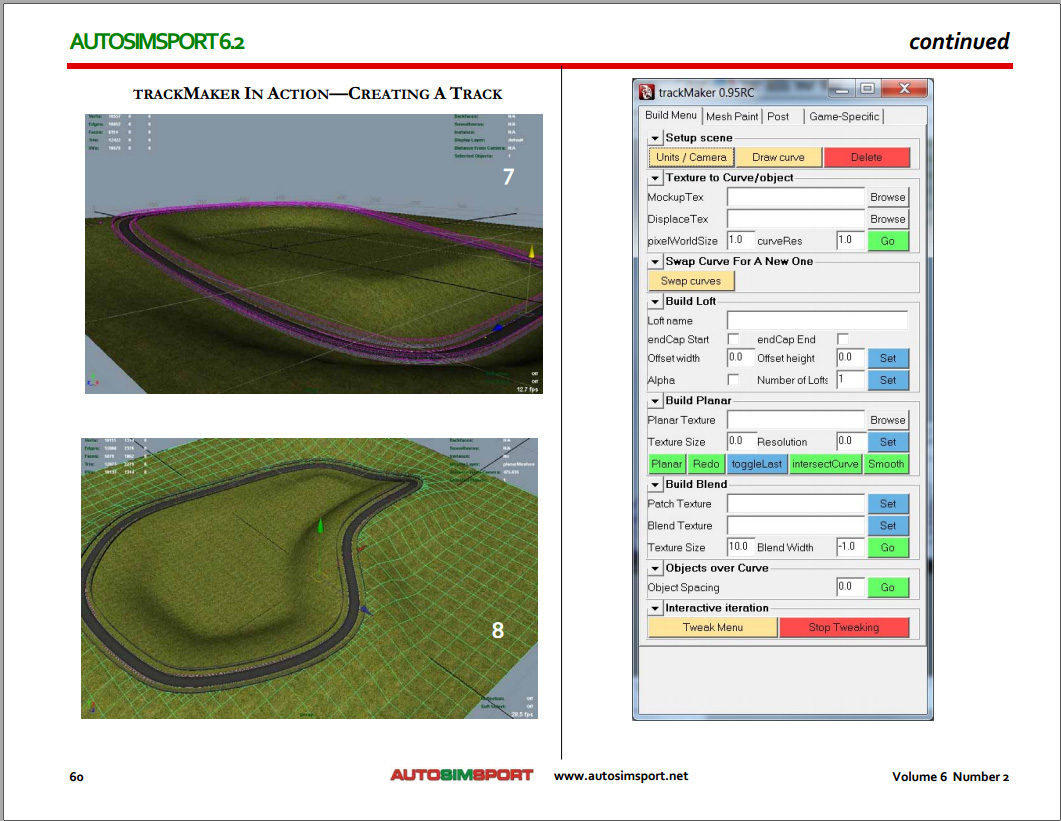Click the Blend Width value field

[x=851, y=547]
